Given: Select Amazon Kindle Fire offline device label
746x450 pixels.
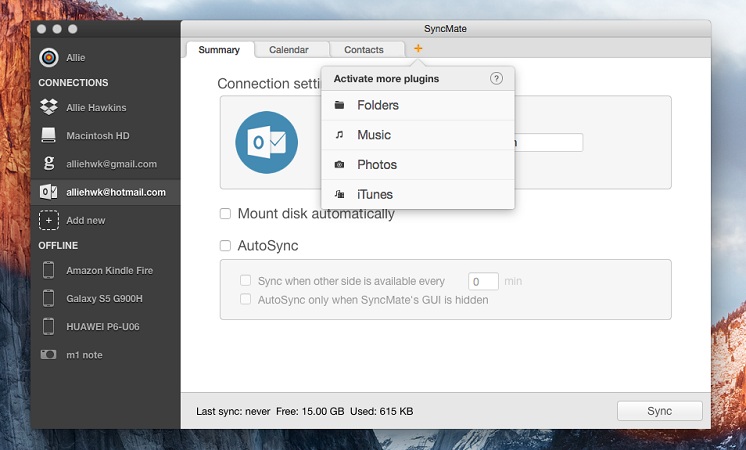Looking at the screenshot, I should coord(109,270).
